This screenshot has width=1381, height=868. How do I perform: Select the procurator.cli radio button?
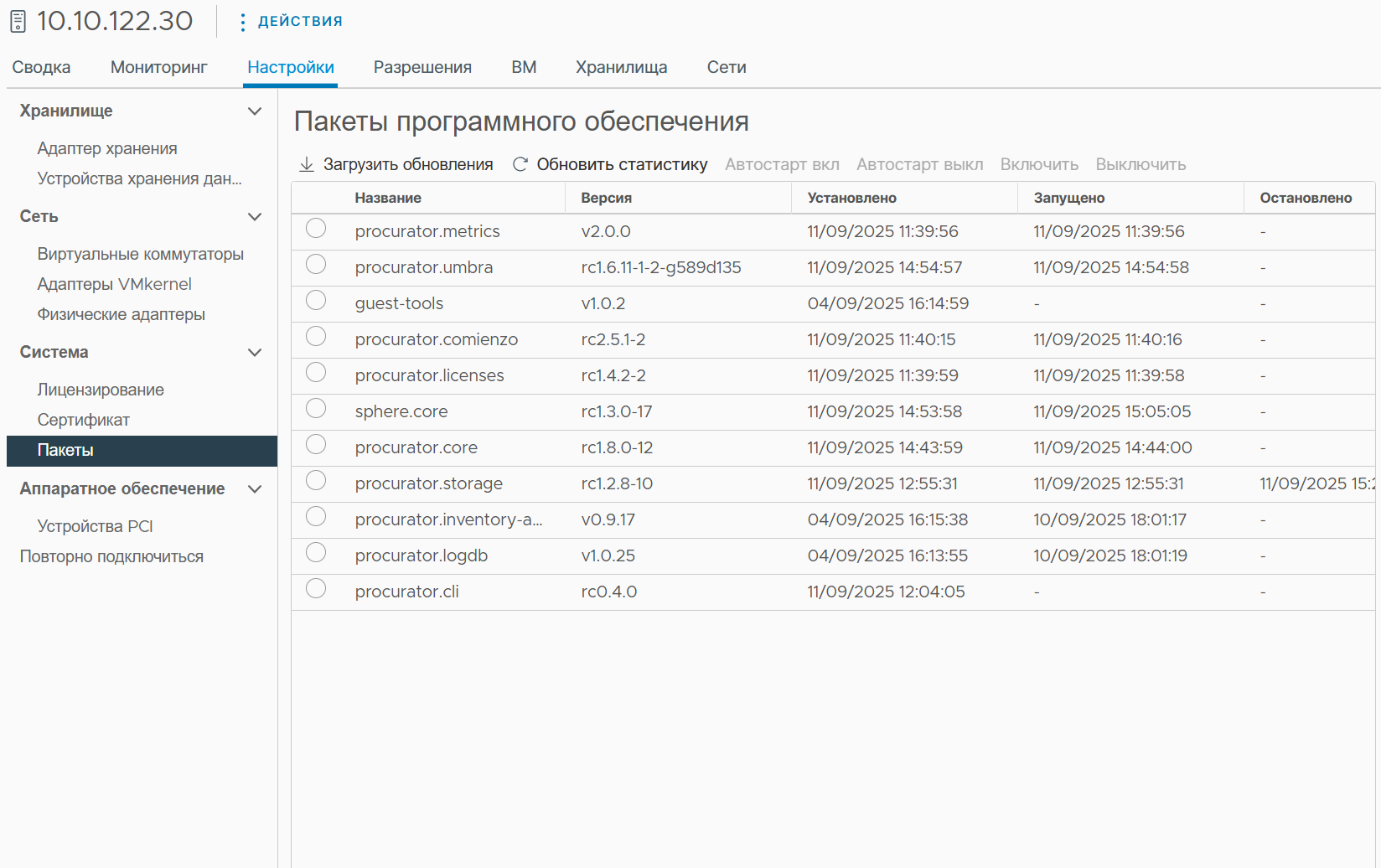tap(316, 589)
